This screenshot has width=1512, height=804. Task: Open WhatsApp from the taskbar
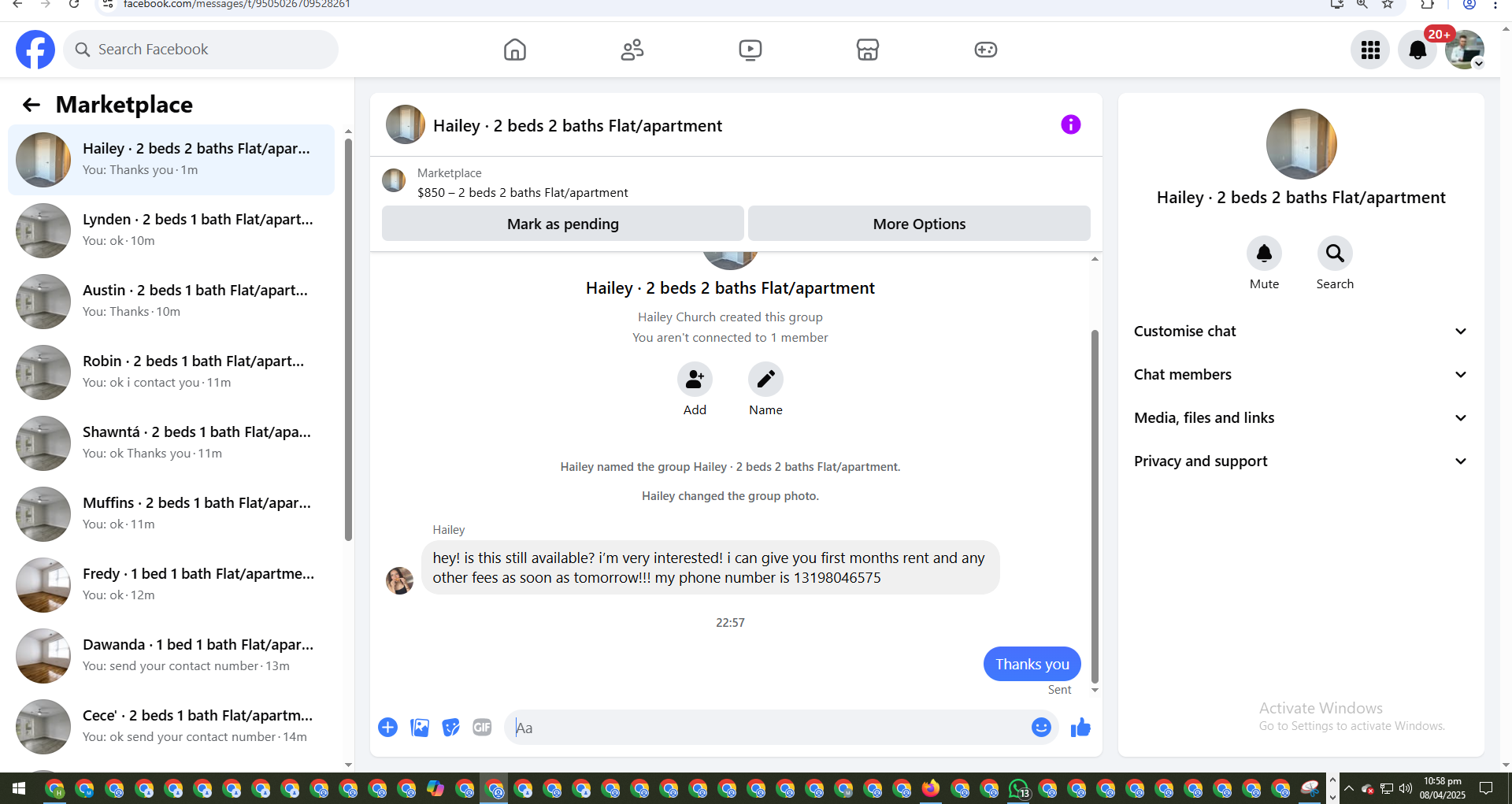(1019, 788)
